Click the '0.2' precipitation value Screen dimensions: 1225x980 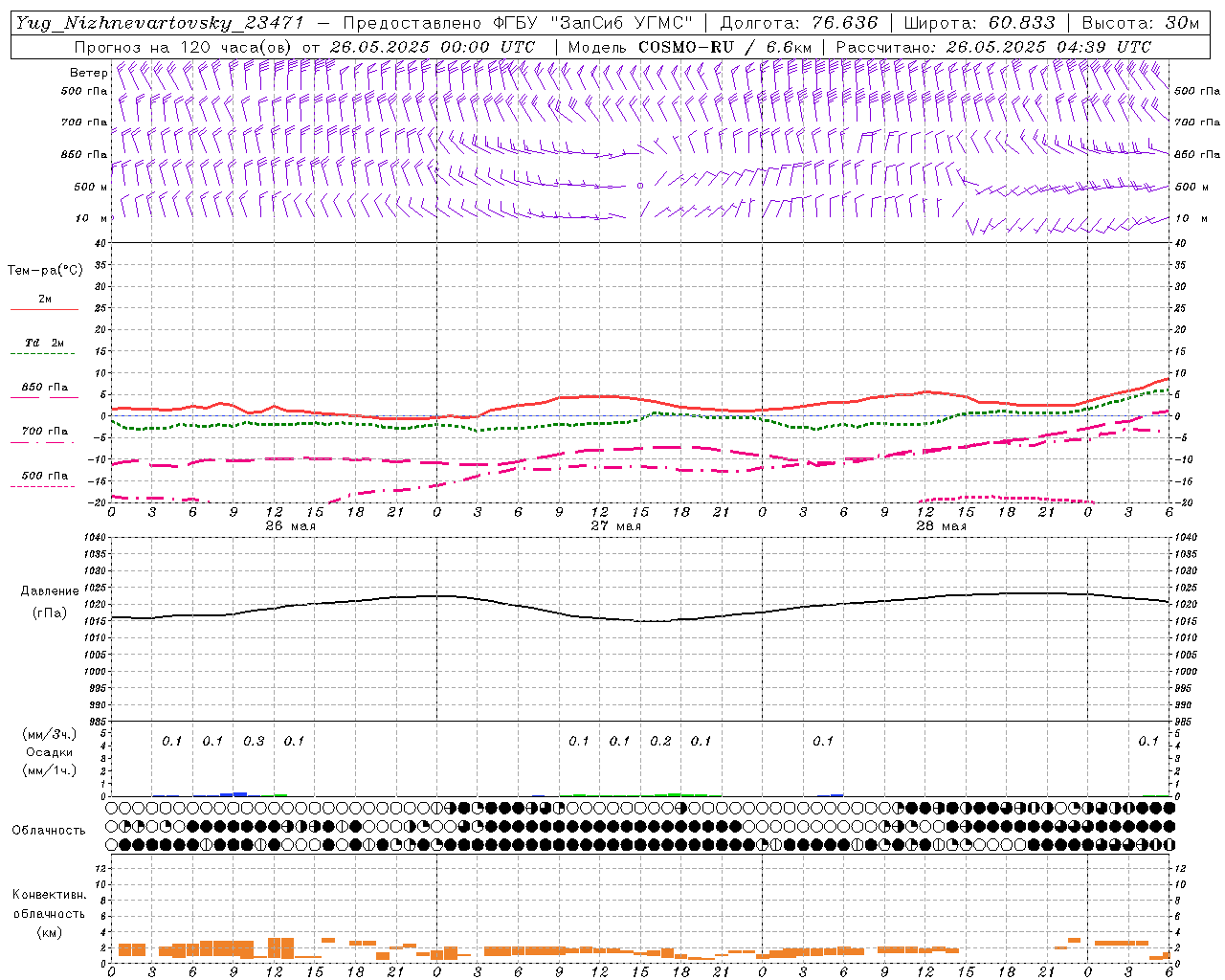[660, 741]
